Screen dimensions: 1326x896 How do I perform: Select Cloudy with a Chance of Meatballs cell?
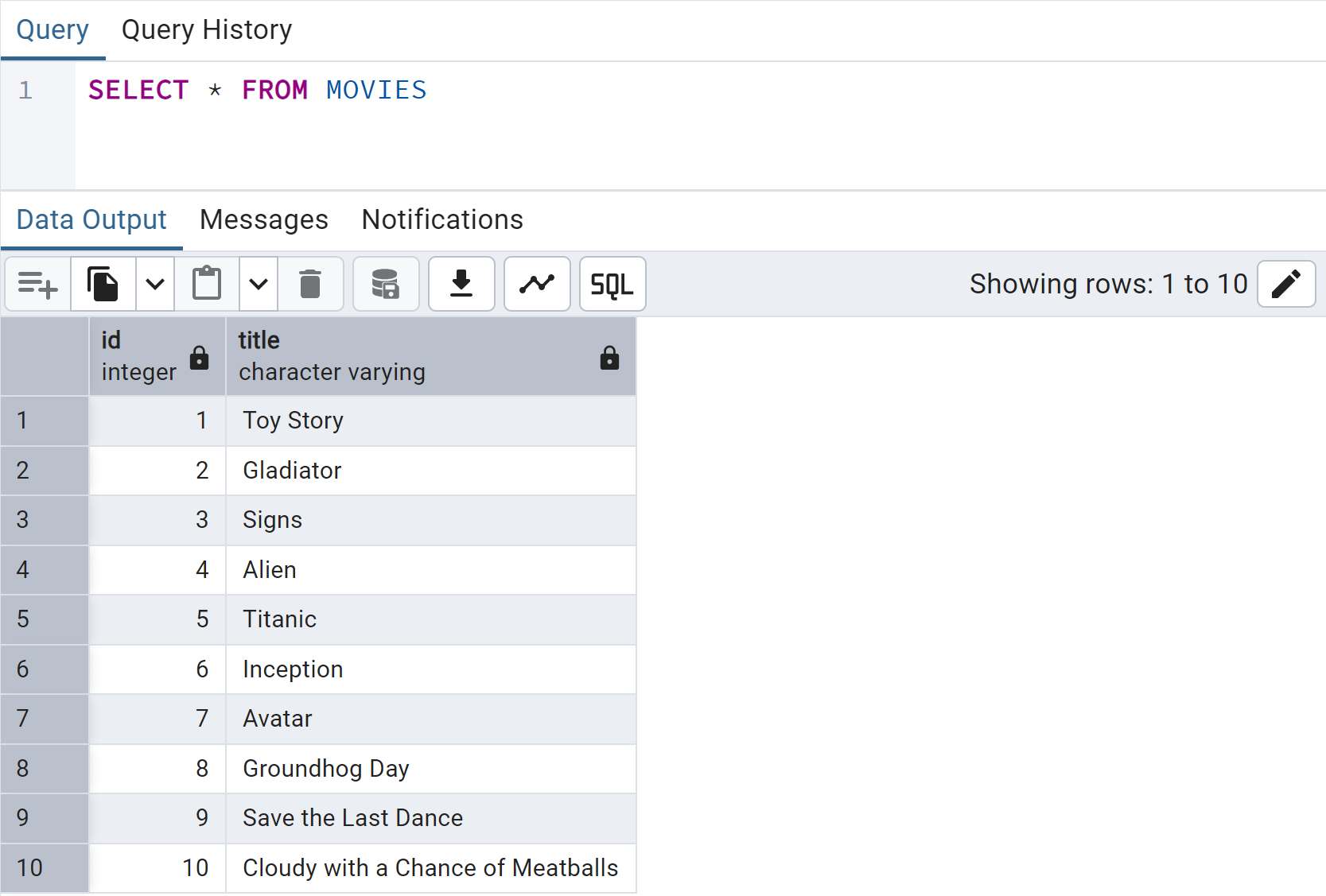pos(431,868)
